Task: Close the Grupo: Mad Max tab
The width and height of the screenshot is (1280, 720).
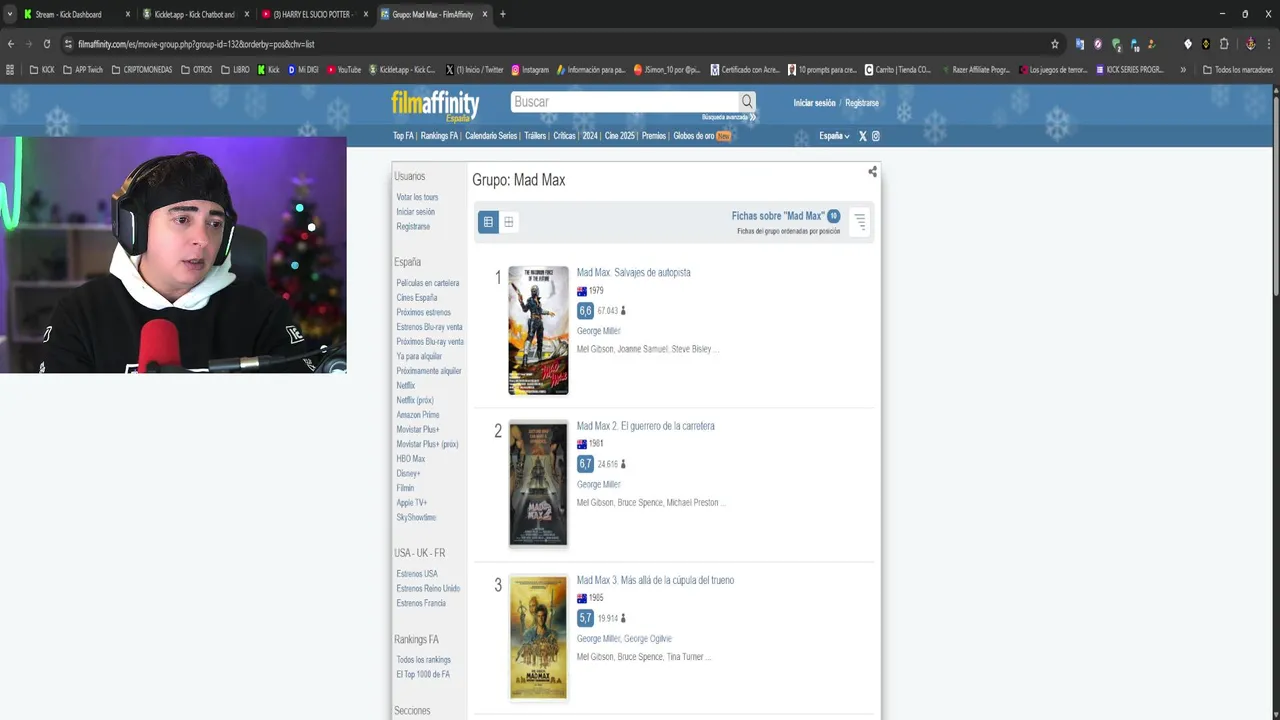Action: coord(485,14)
